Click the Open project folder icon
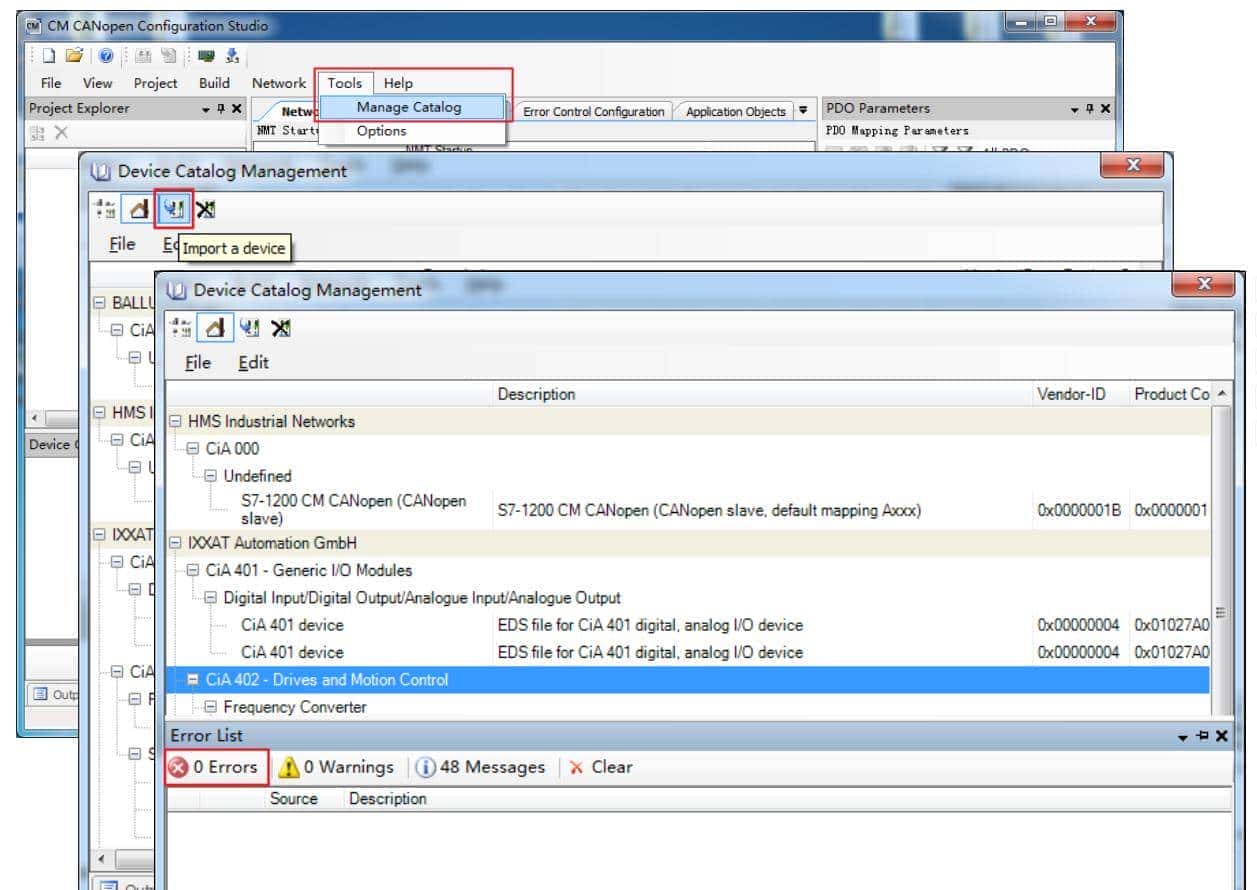 click(x=73, y=56)
